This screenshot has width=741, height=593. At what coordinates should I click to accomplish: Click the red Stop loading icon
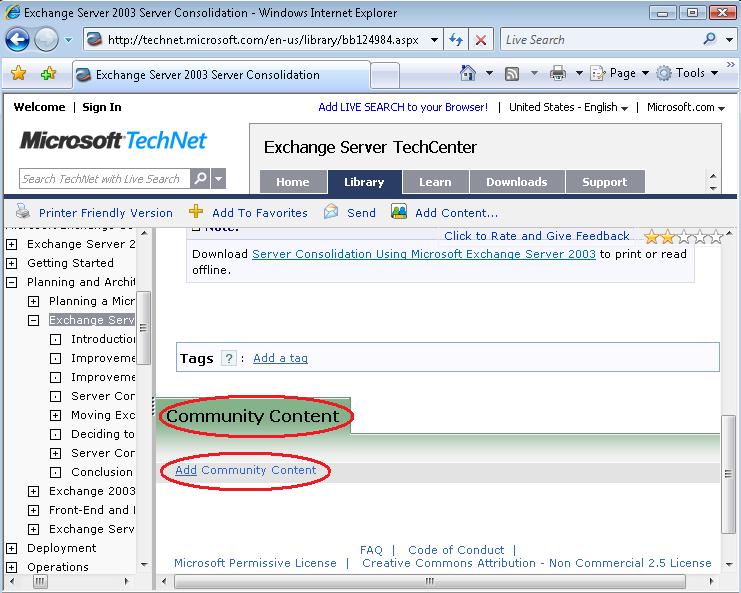click(481, 40)
